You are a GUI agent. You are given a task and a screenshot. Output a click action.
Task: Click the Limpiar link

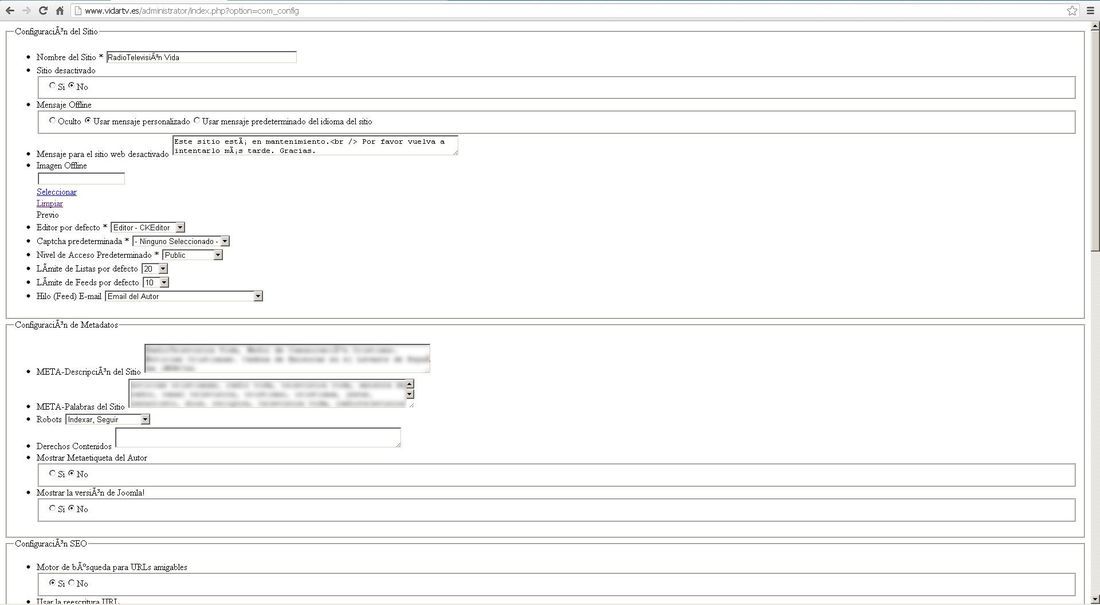pyautogui.click(x=50, y=204)
